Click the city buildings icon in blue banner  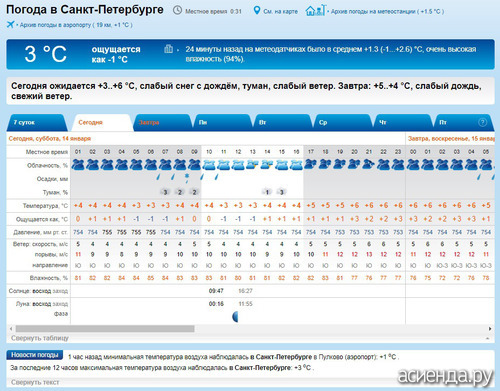pos(168,49)
